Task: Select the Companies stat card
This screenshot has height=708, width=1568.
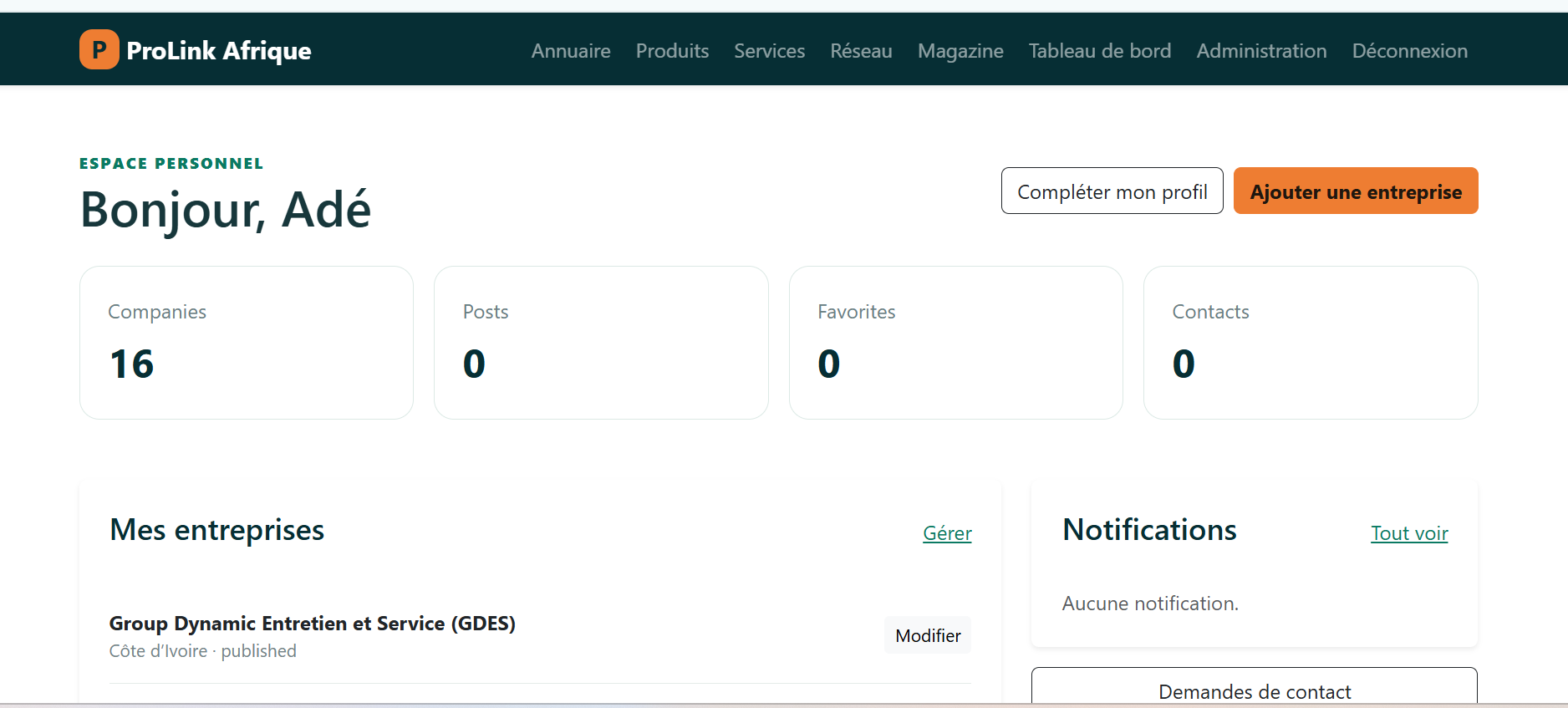Action: [247, 343]
